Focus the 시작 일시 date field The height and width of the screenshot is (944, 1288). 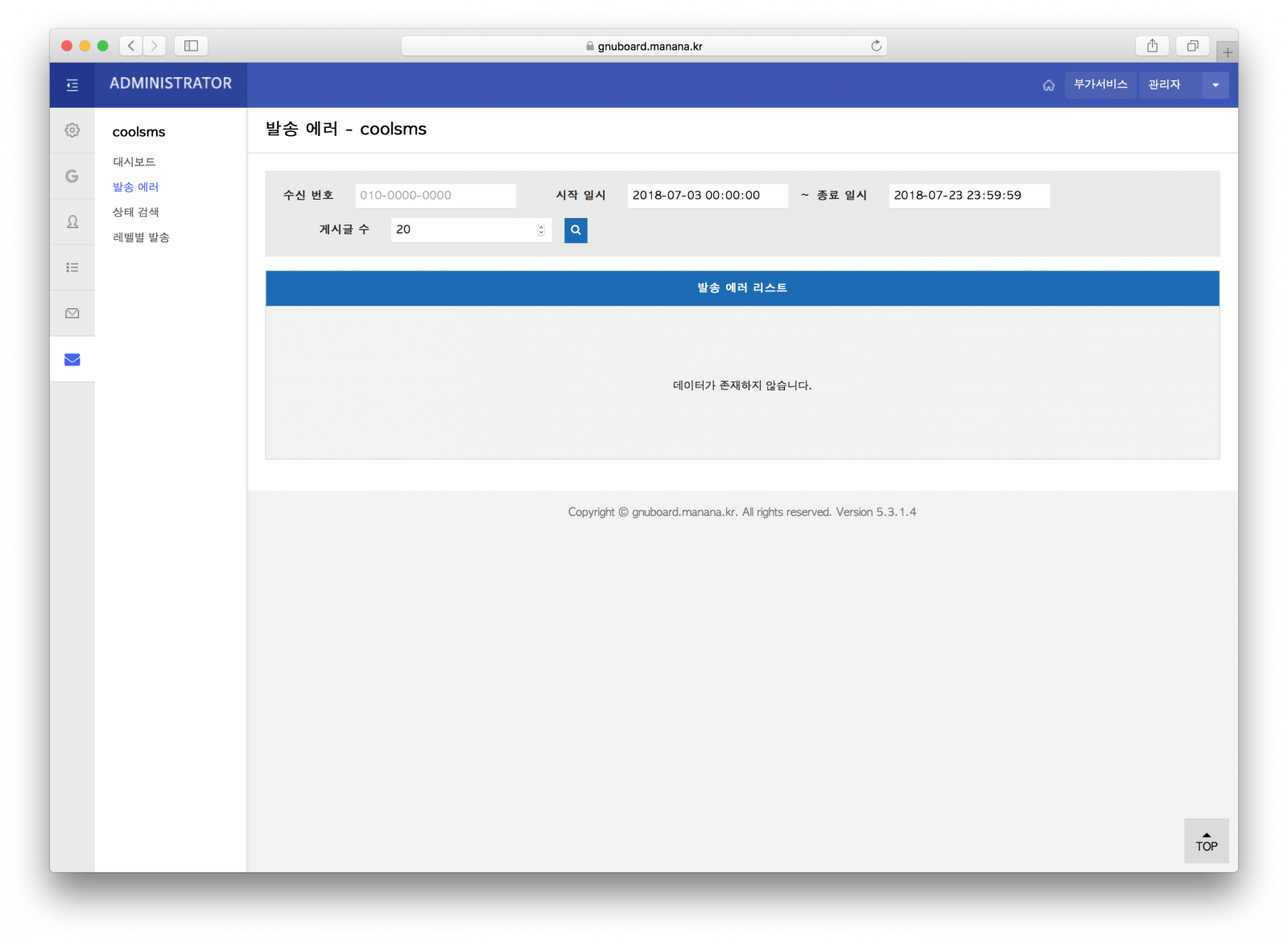click(x=708, y=196)
